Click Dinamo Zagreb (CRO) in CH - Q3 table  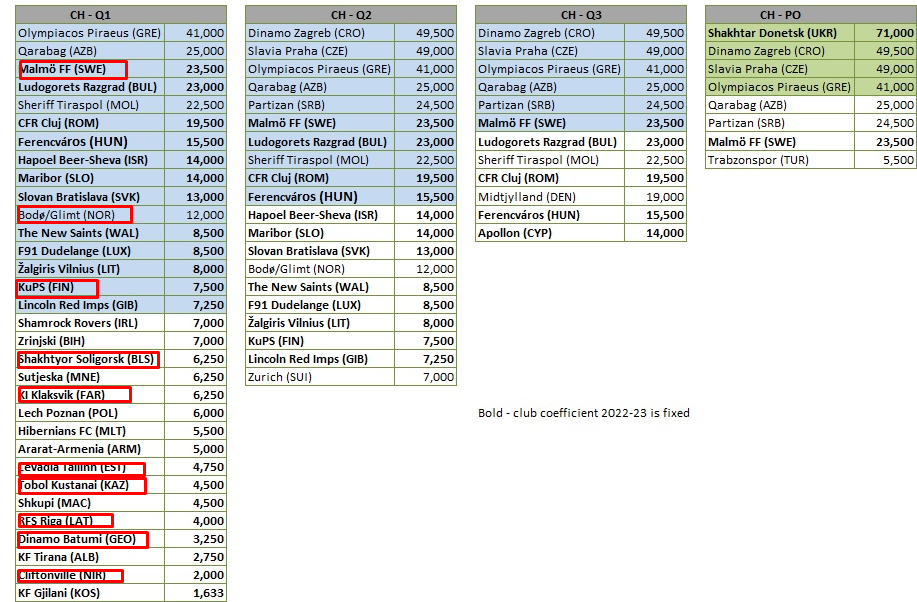(550, 33)
